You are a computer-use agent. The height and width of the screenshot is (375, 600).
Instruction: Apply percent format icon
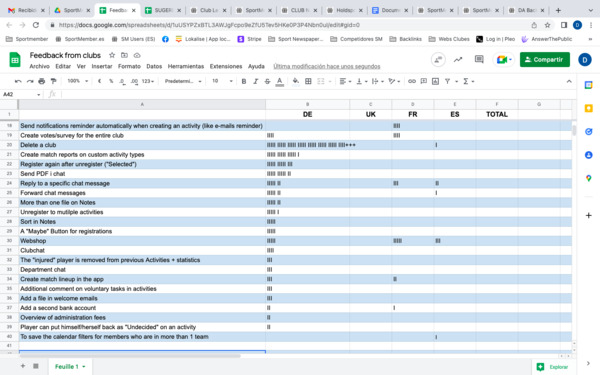(111, 81)
